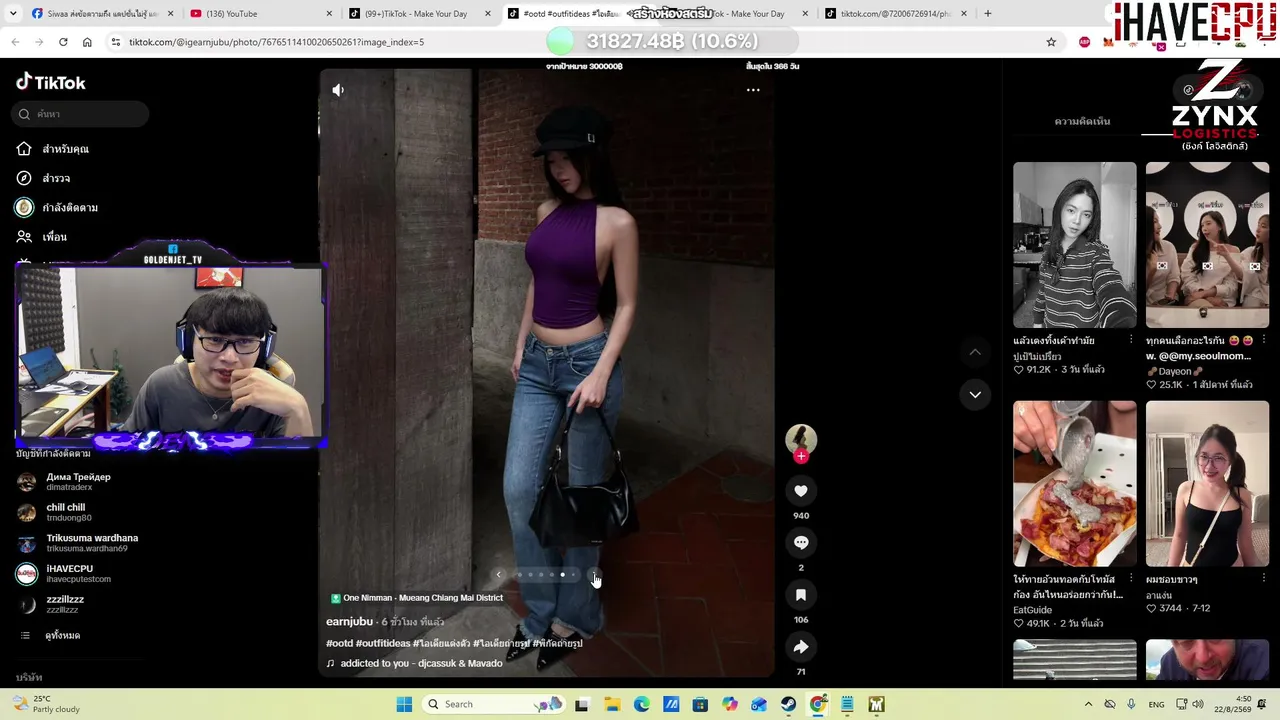
Task: Open the อาเม่น black-top video thumbnail
Action: pos(1207,484)
